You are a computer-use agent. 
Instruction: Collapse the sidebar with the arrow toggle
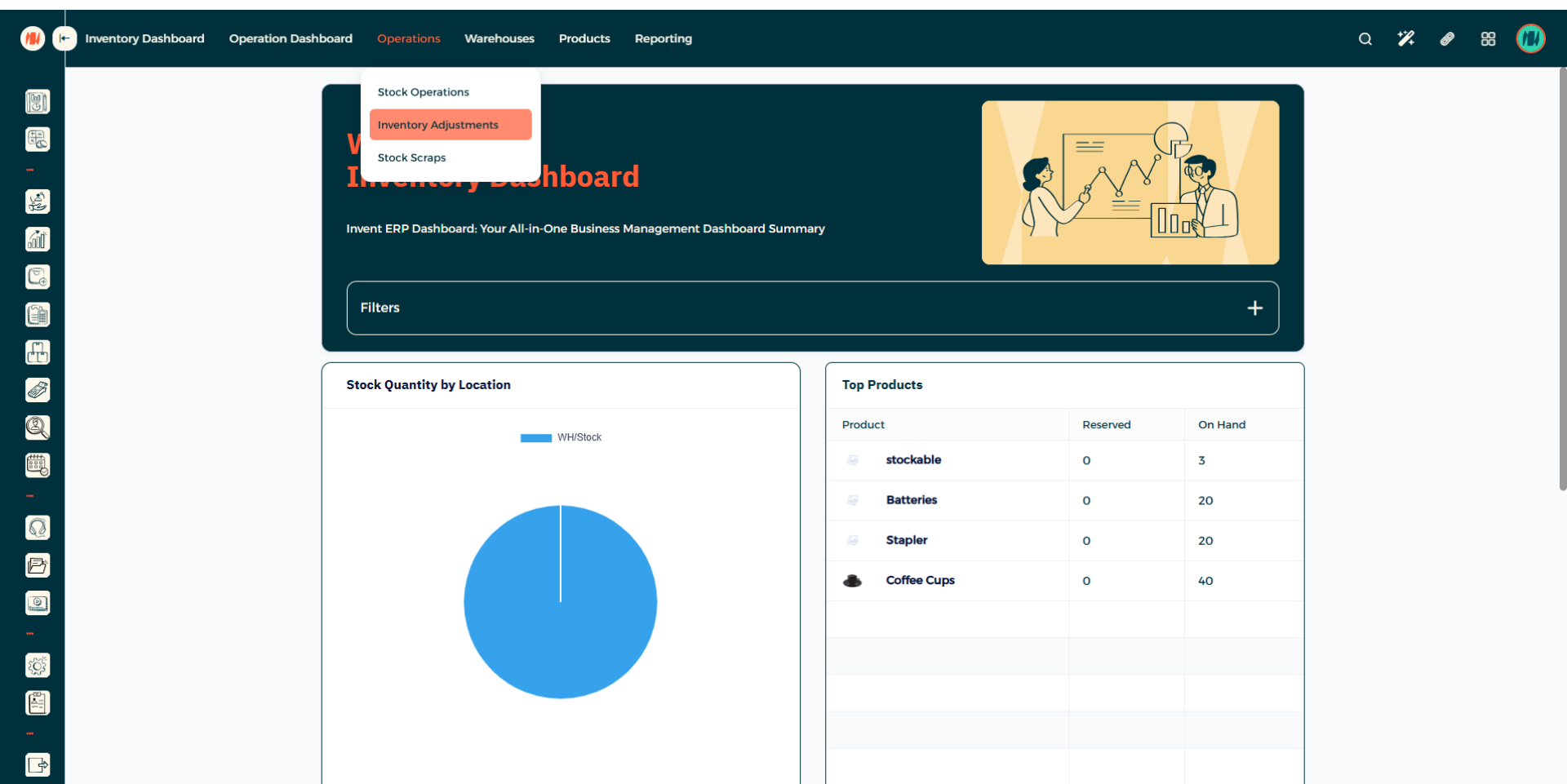click(x=64, y=38)
